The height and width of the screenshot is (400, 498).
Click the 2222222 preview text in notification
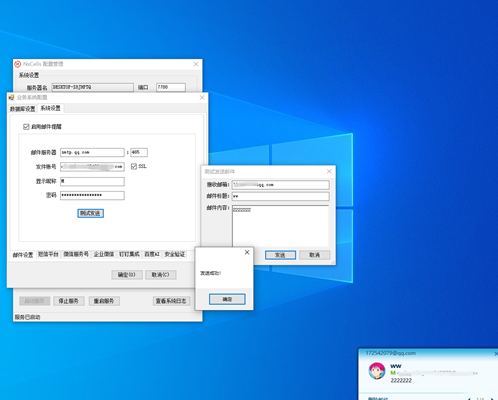(x=401, y=380)
